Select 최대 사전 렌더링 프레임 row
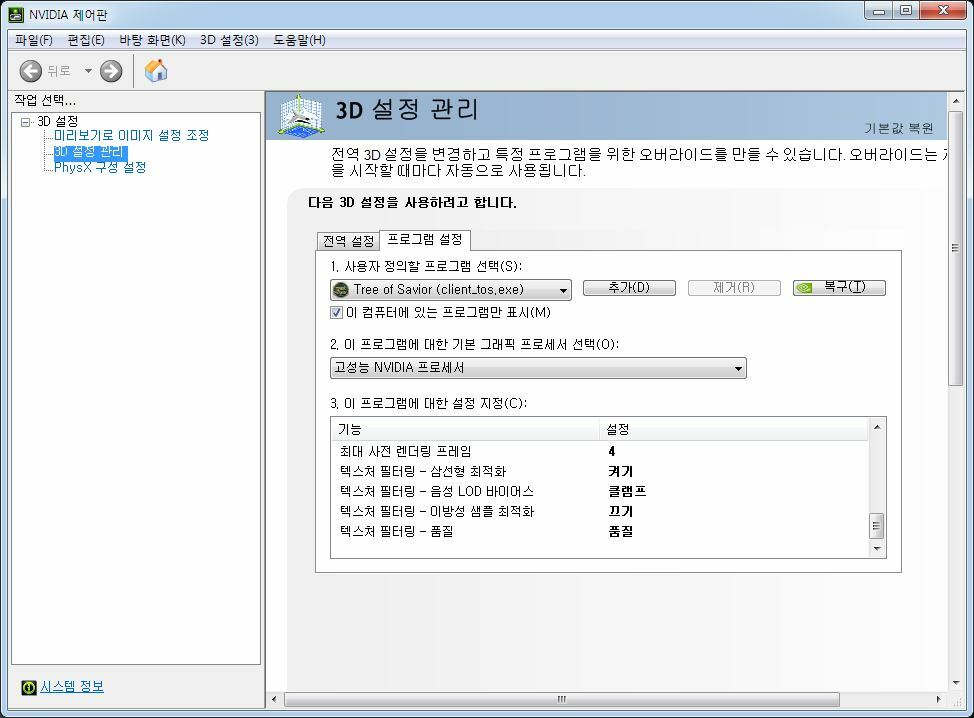The height and width of the screenshot is (718, 974). tap(599, 452)
